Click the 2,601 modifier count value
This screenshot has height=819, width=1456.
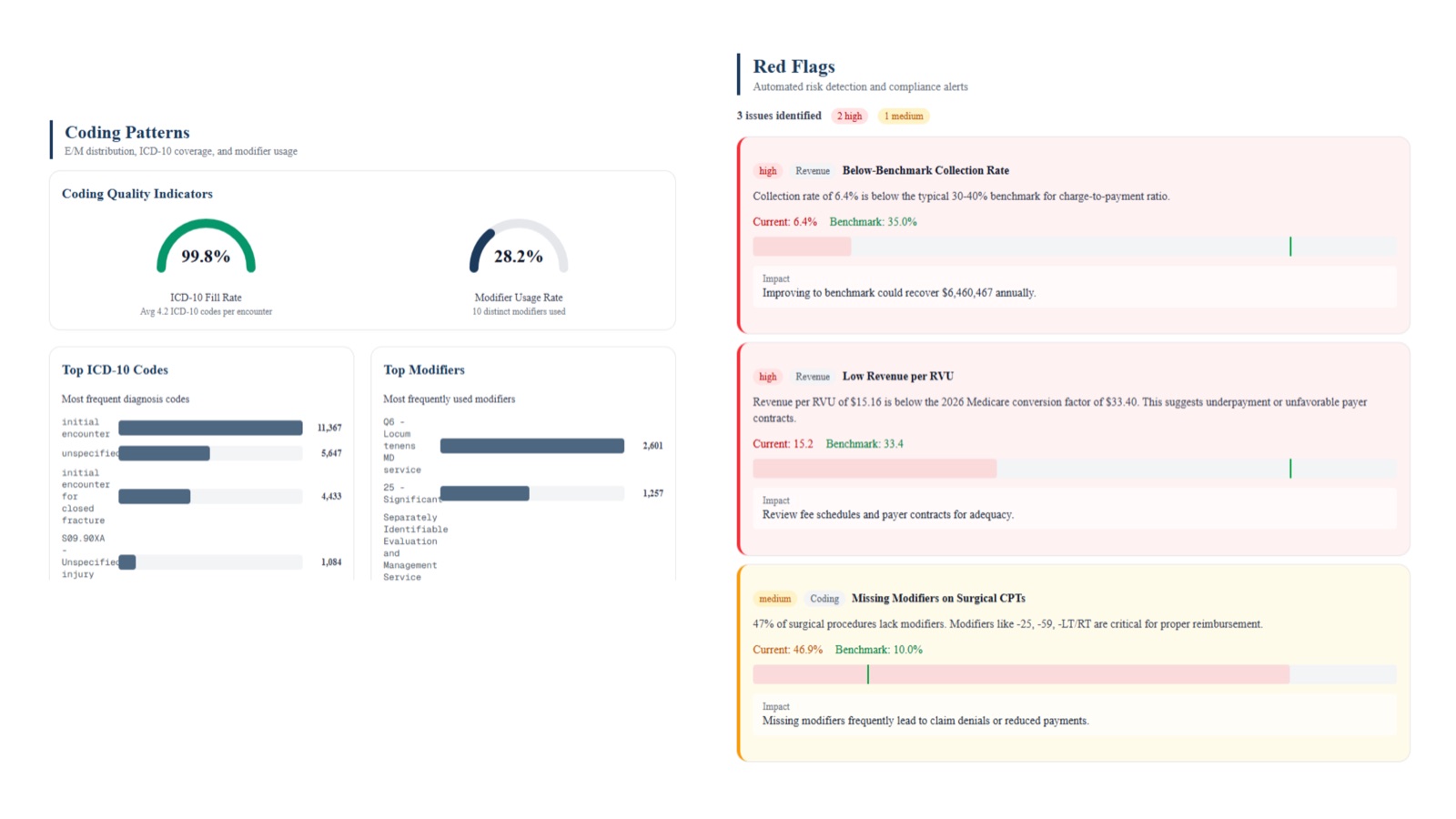pos(652,446)
